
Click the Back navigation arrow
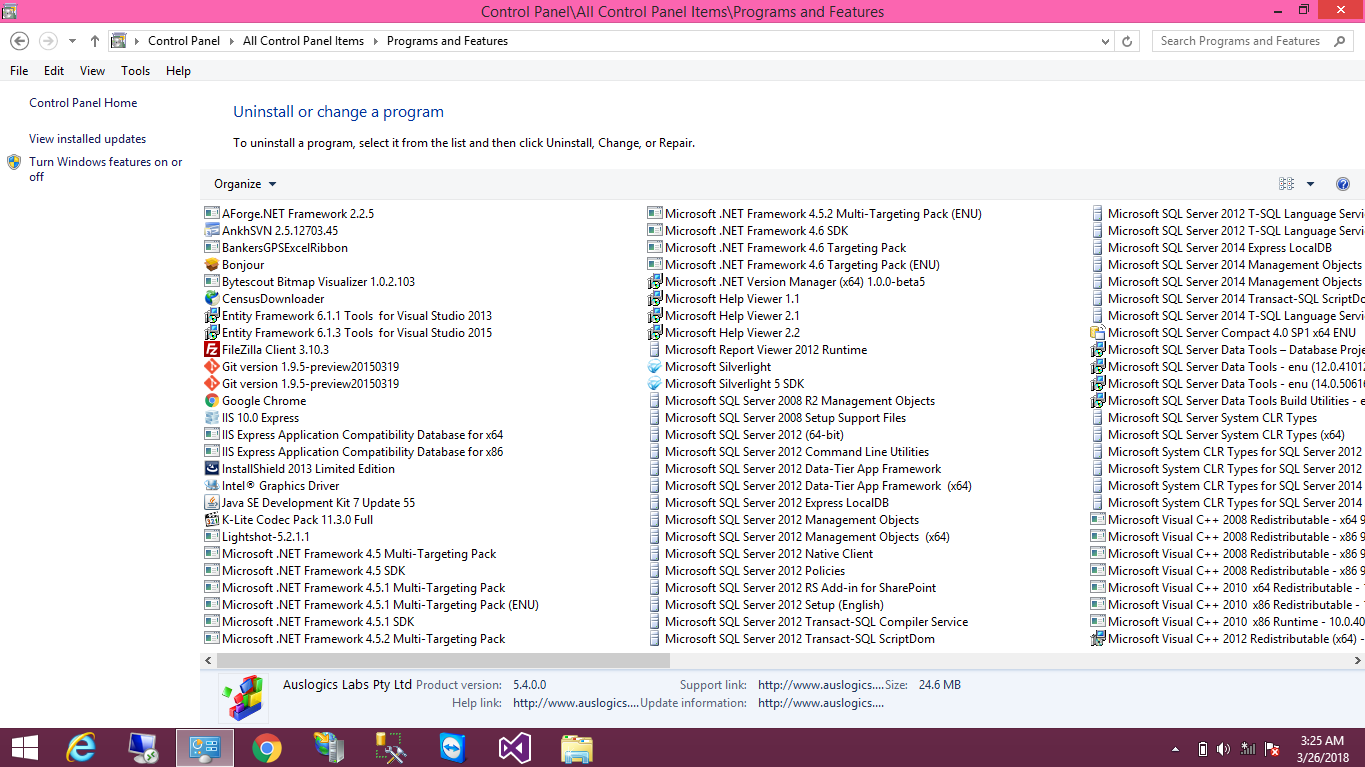19,41
